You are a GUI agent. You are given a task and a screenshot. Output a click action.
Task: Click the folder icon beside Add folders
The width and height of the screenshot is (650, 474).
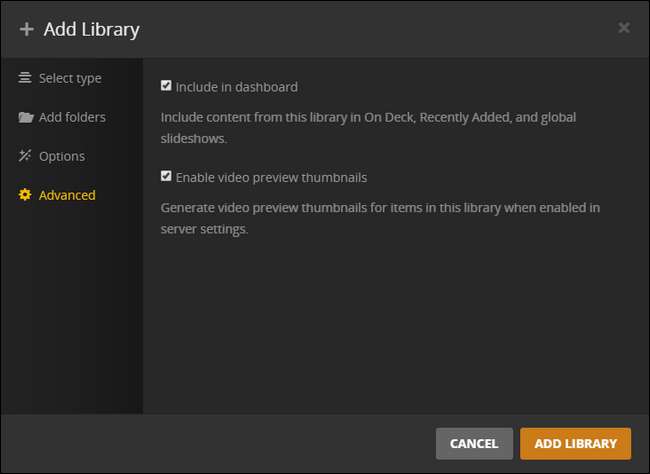pos(25,117)
